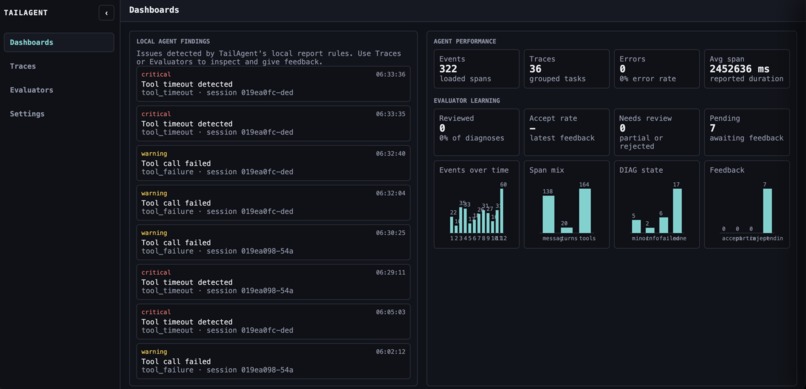This screenshot has width=806, height=389.
Task: Click the Feedback pending bar labeled 7
Action: (x=767, y=211)
